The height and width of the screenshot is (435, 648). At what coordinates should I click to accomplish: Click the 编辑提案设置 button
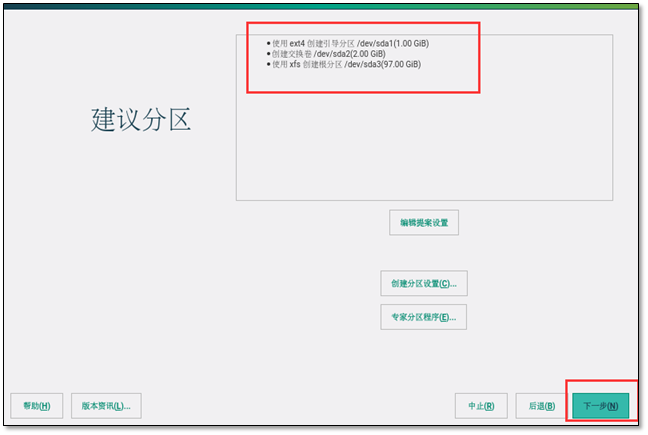coord(424,223)
